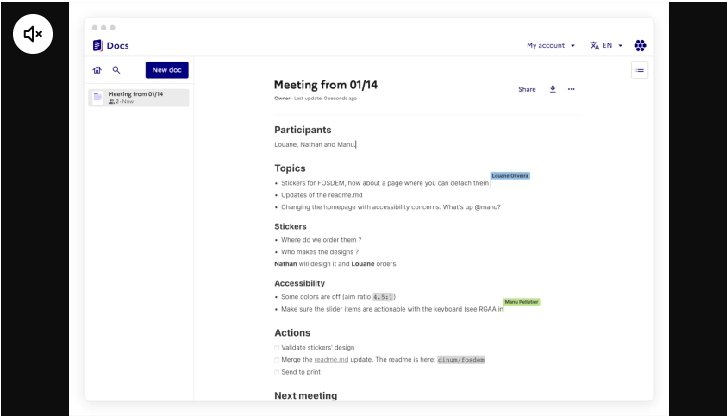
Task: Toggle the table of contents panel icon
Action: [639, 70]
